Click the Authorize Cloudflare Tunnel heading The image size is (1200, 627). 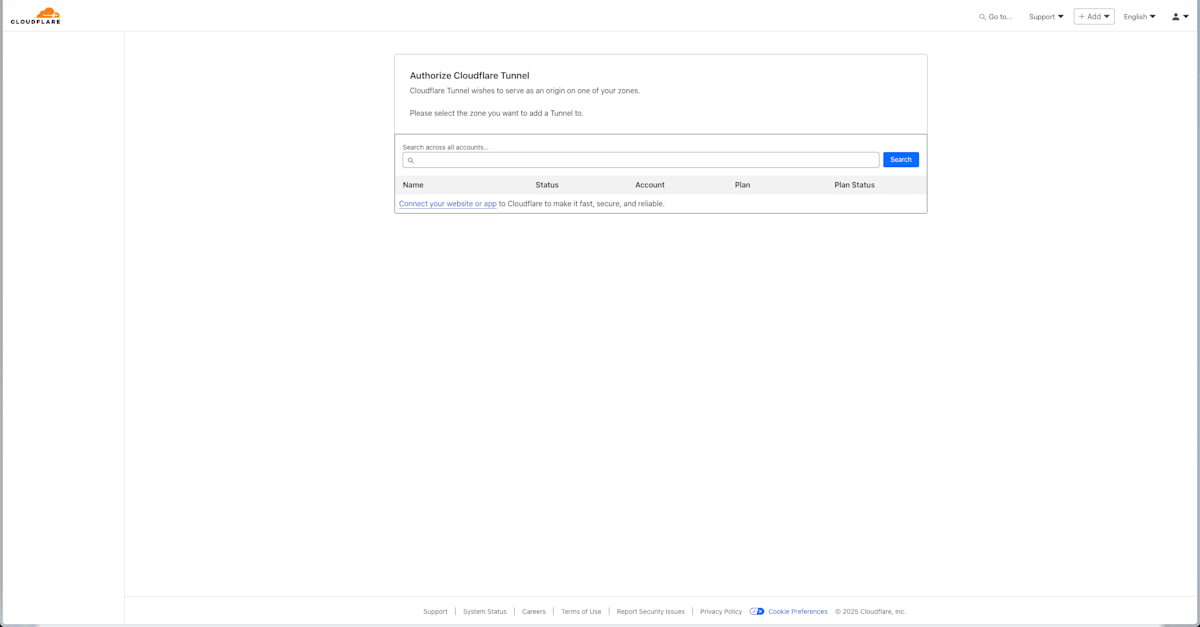point(469,76)
